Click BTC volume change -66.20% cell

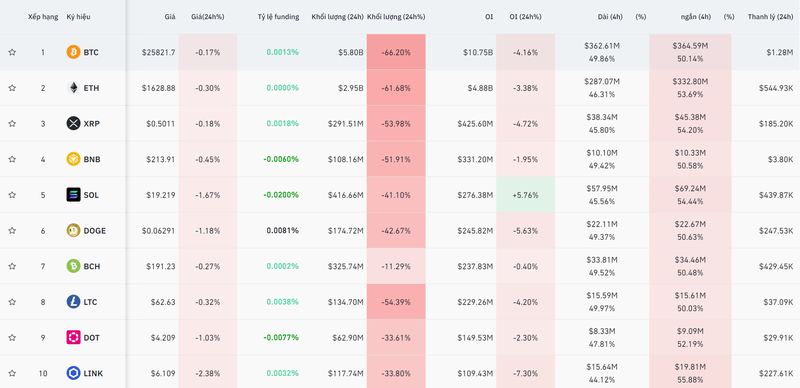point(396,52)
